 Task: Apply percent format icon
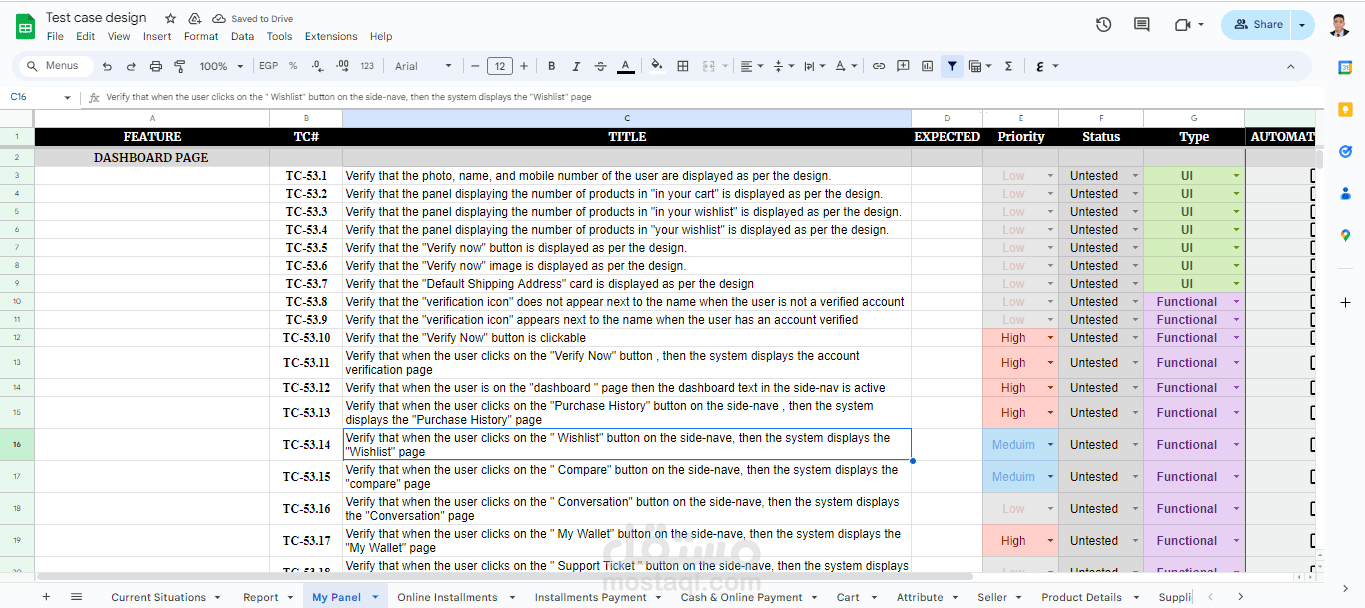[293, 66]
